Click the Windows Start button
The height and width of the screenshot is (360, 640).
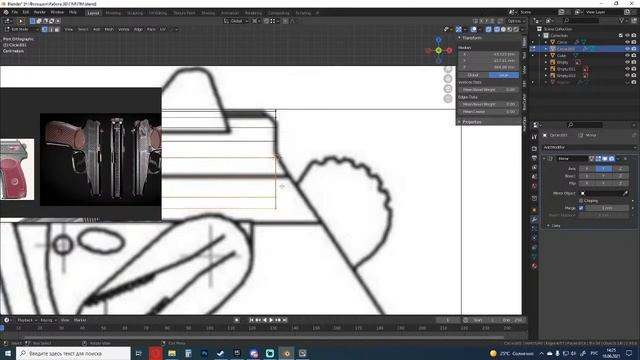coord(7,353)
